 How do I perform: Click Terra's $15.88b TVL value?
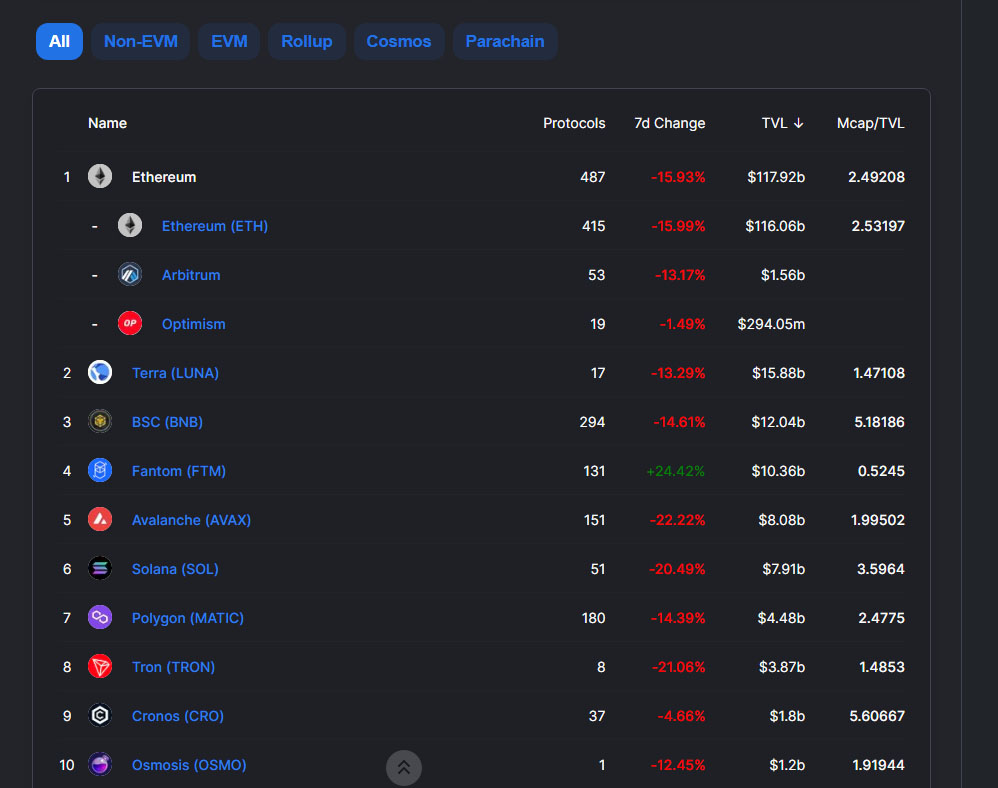tap(778, 373)
